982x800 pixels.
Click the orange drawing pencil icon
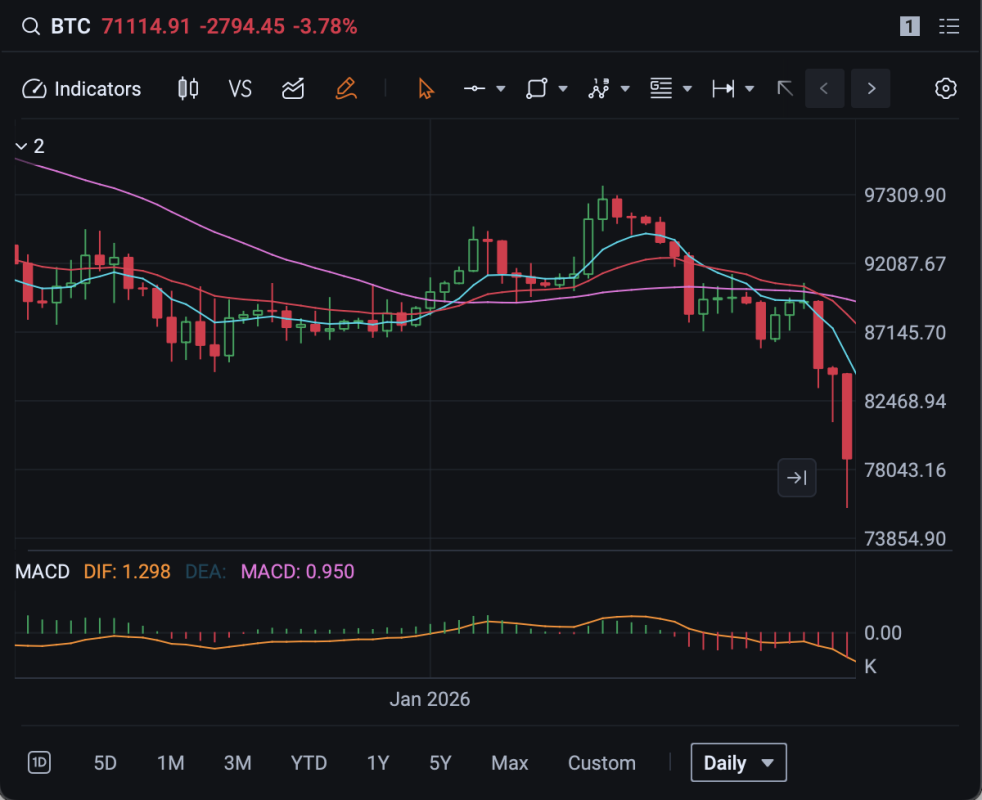click(346, 89)
